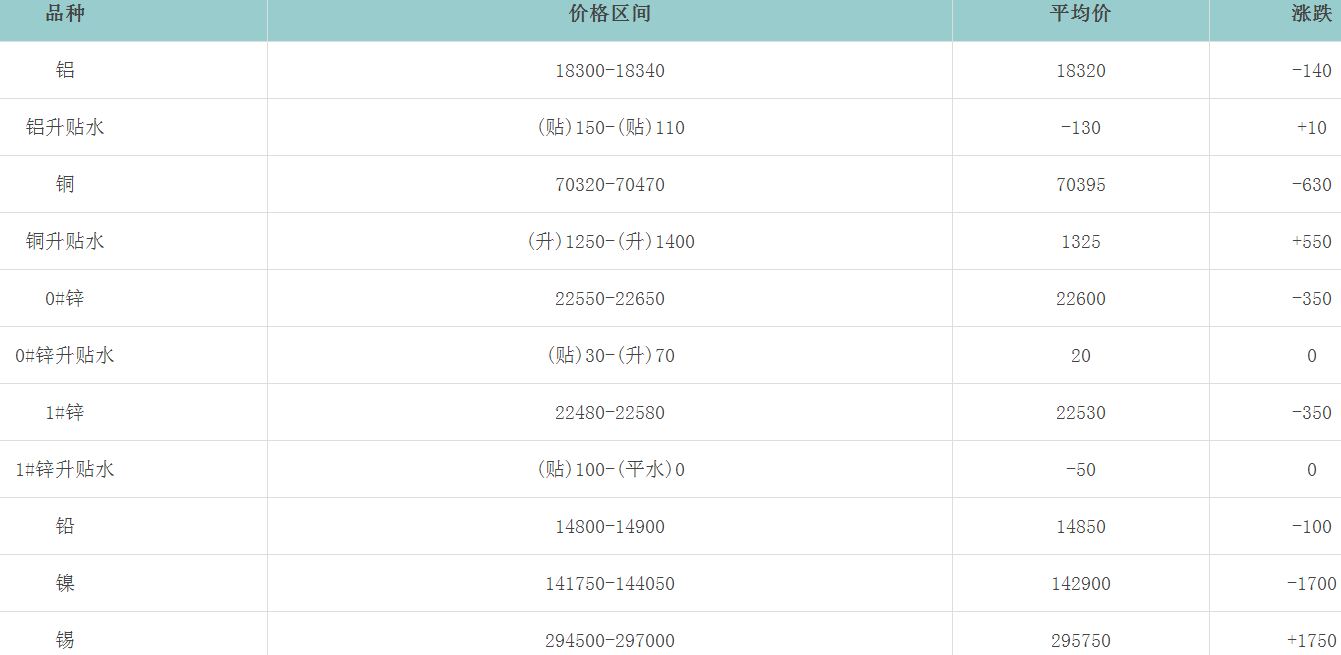
Task: Click the 平均价 column header
Action: click(x=1080, y=14)
